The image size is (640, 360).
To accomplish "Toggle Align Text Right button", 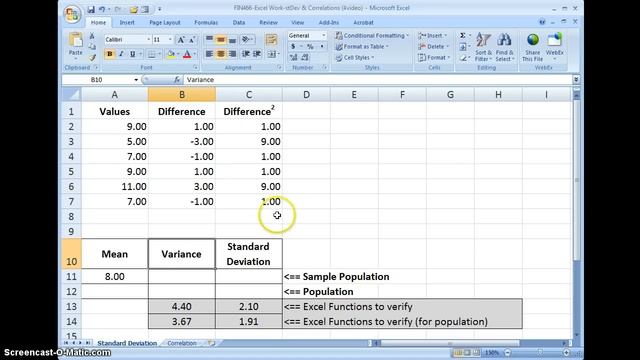I will pyautogui.click(x=232, y=54).
